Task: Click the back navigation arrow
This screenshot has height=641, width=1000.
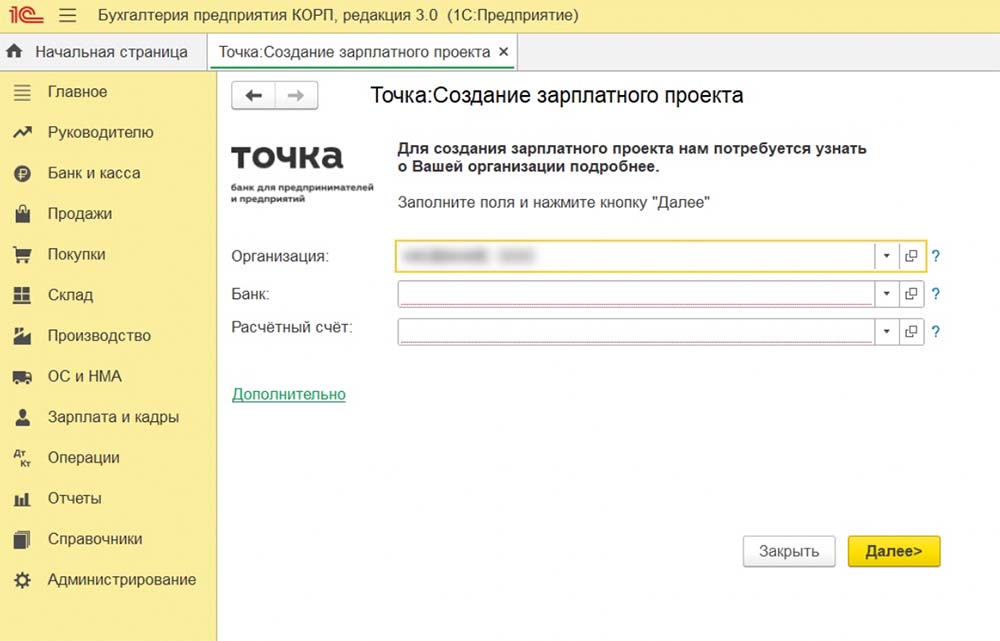Action: click(254, 95)
